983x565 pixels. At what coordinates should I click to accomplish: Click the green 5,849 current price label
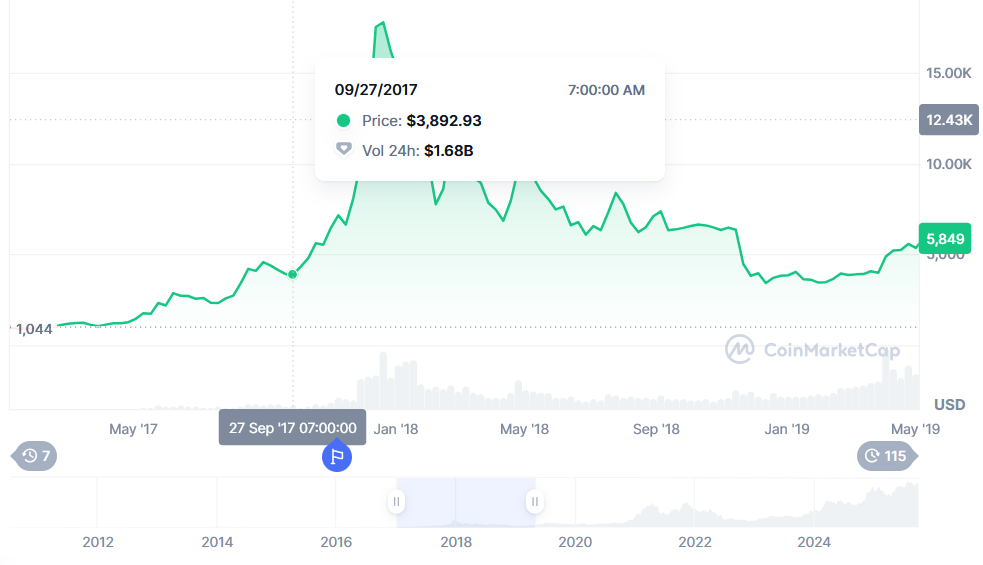click(944, 239)
